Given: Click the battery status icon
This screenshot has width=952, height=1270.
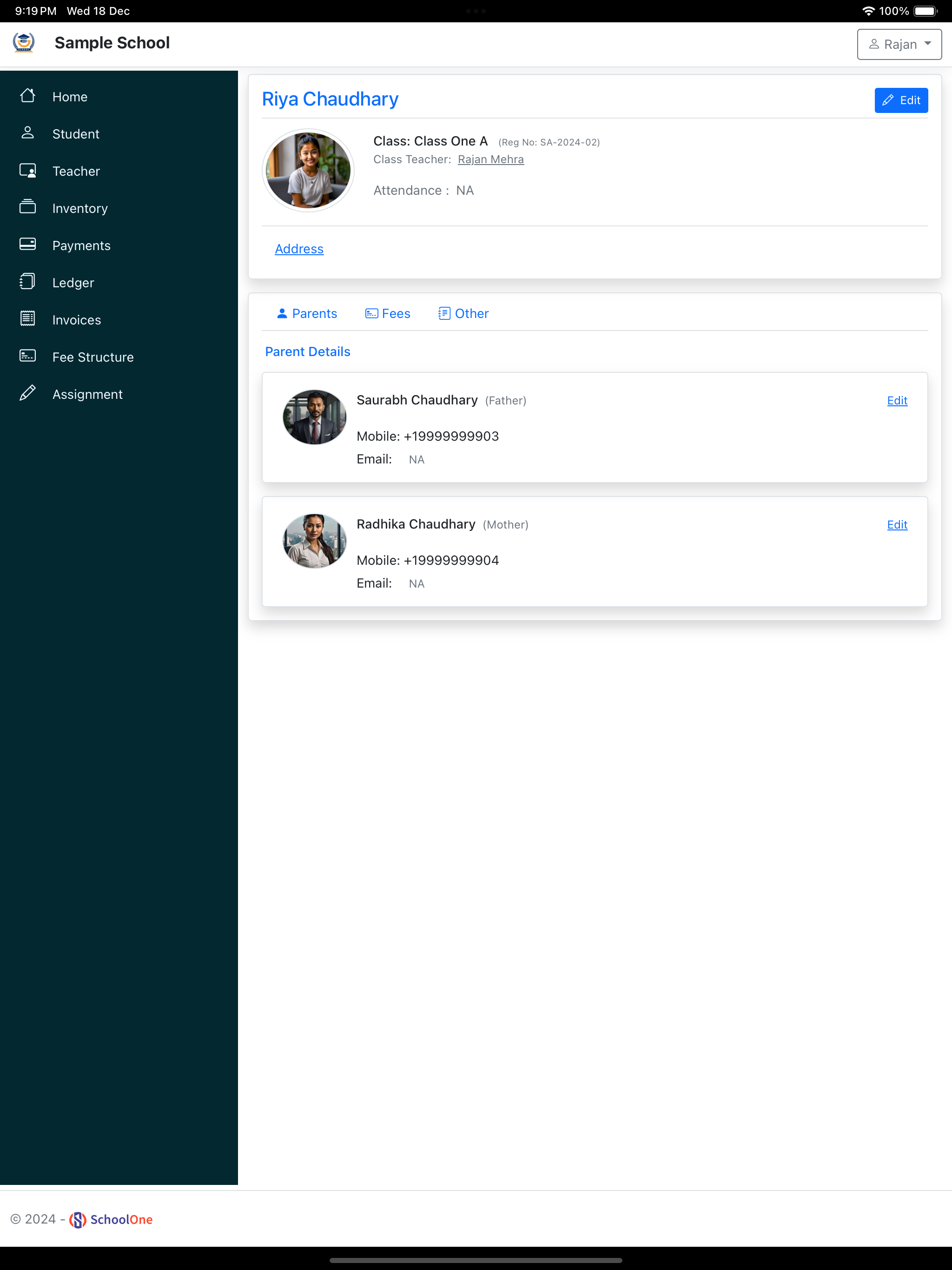Looking at the screenshot, I should pos(926,11).
